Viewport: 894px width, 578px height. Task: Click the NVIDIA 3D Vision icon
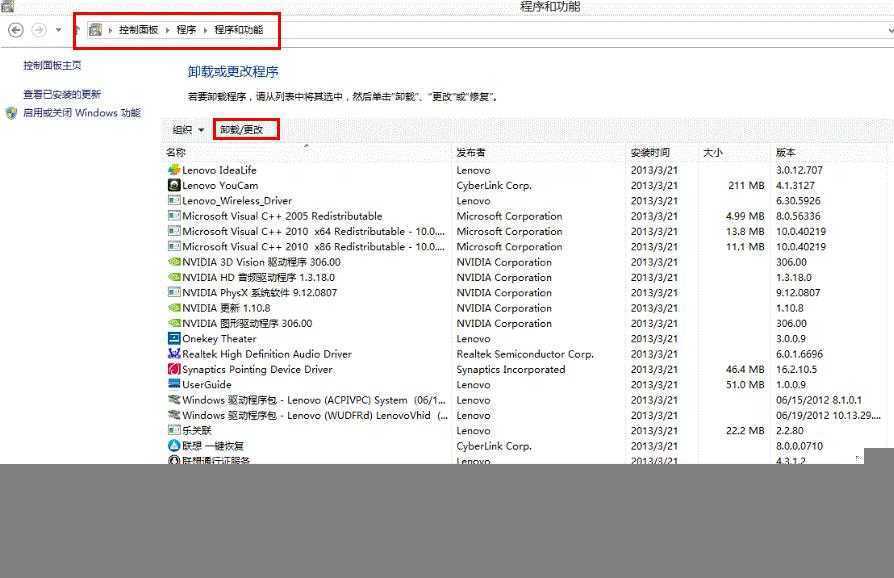(174, 262)
